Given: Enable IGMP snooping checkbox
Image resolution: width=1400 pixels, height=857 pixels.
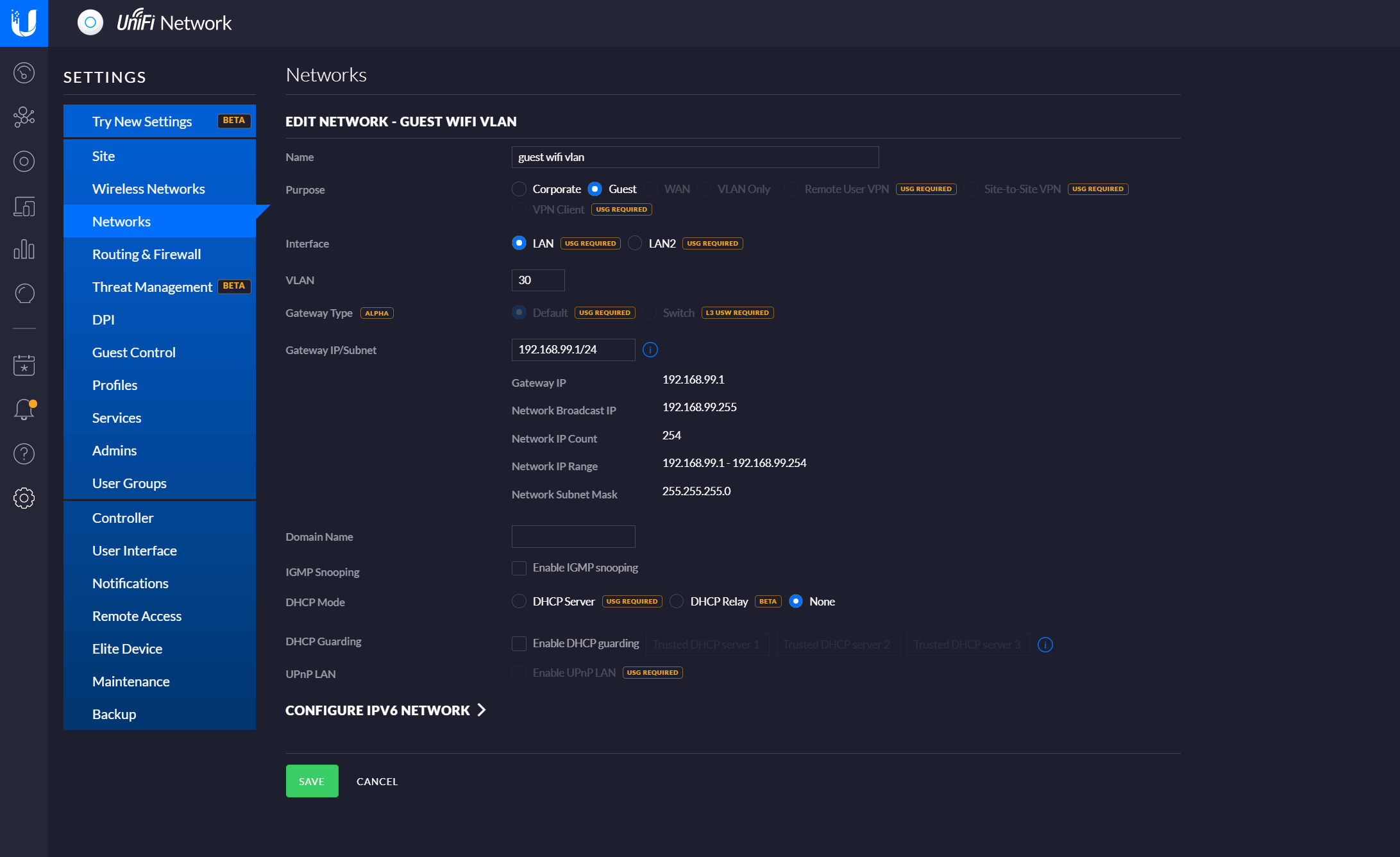Looking at the screenshot, I should (519, 568).
